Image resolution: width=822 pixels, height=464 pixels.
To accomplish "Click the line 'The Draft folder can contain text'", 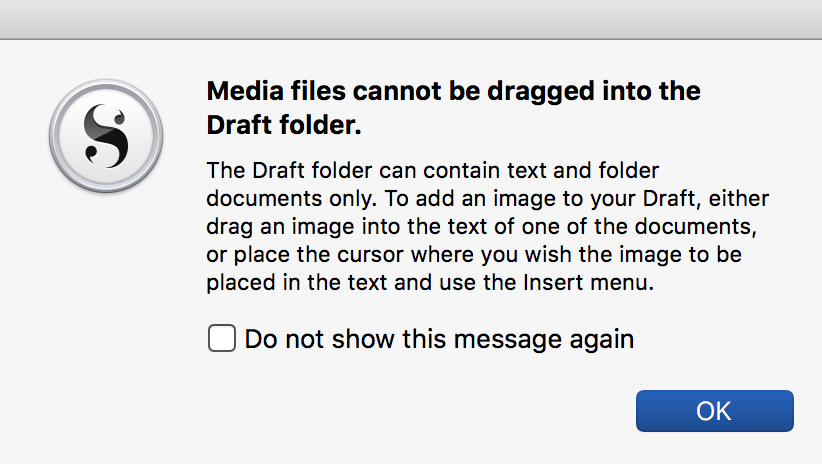I will click(432, 170).
